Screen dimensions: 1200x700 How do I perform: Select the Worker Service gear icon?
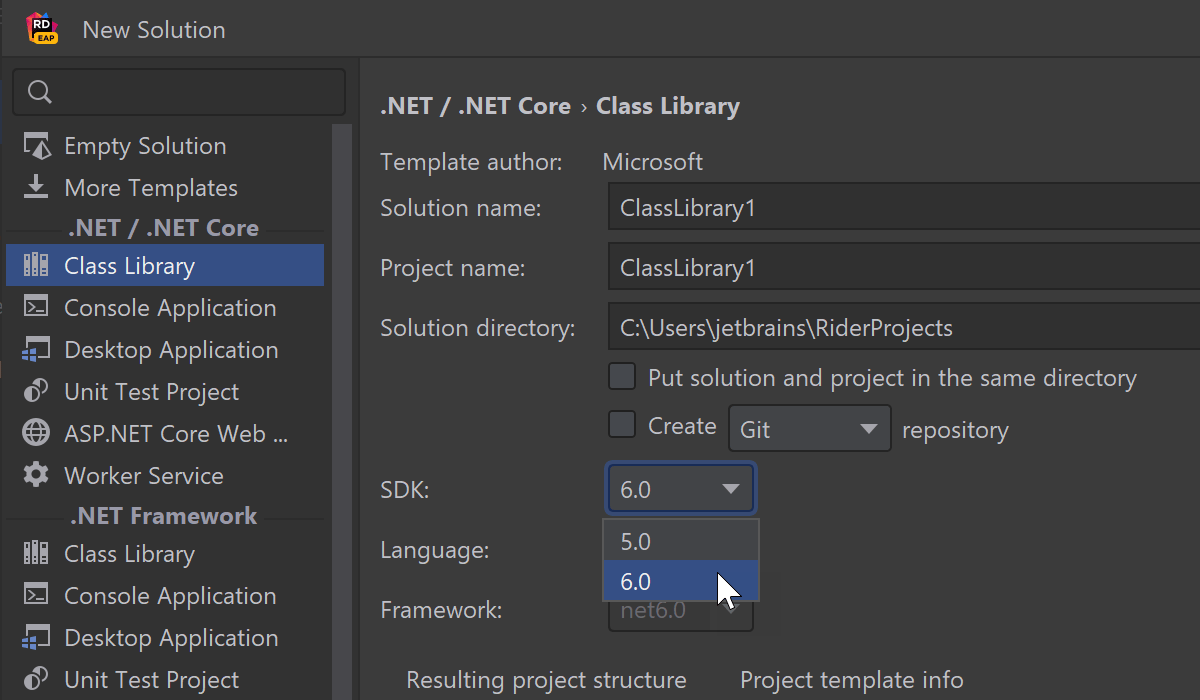pyautogui.click(x=36, y=476)
